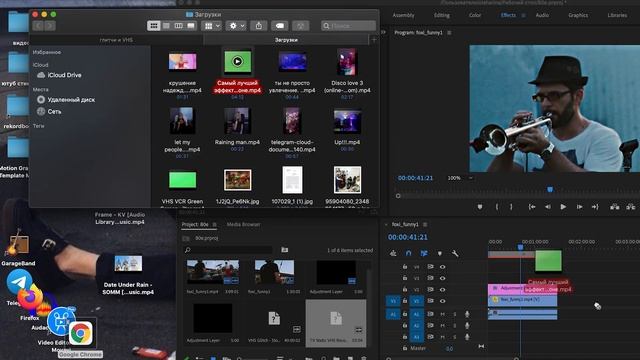Lock the Master audio track
This screenshot has height=360, width=640.
pos(405,348)
